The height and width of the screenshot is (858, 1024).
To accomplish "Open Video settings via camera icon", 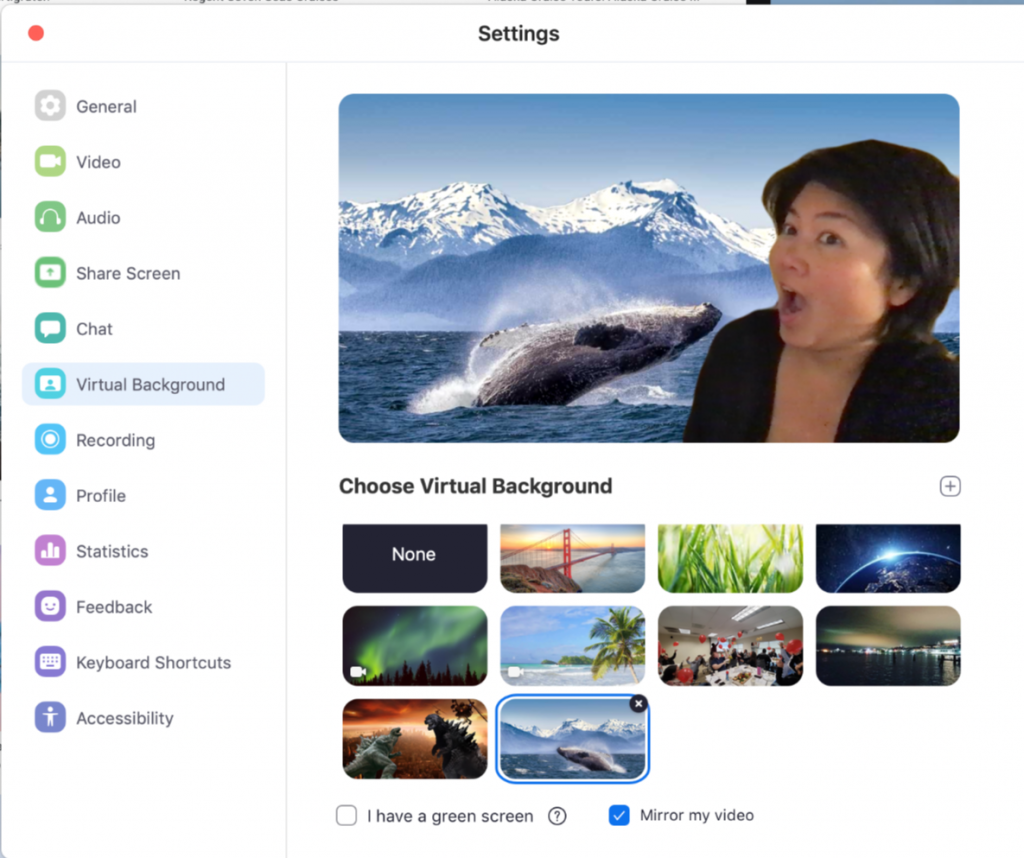I will tap(50, 162).
